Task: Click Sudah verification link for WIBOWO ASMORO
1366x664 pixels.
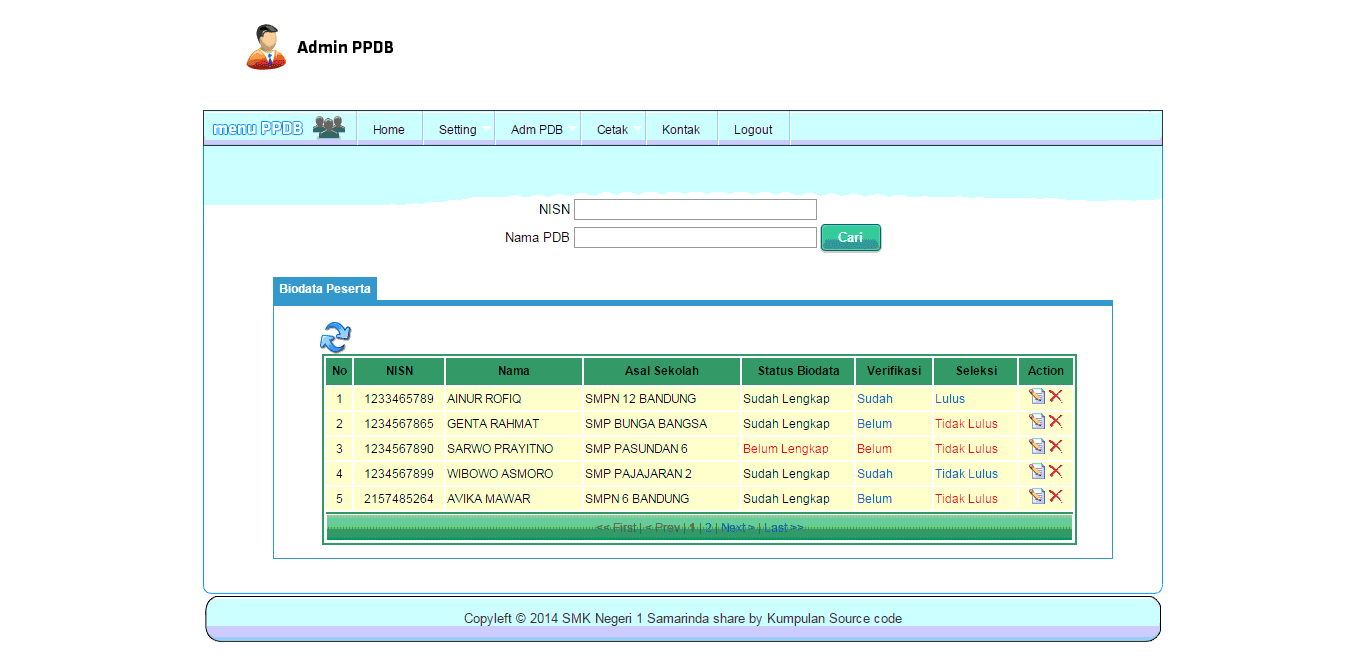Action: coord(875,474)
